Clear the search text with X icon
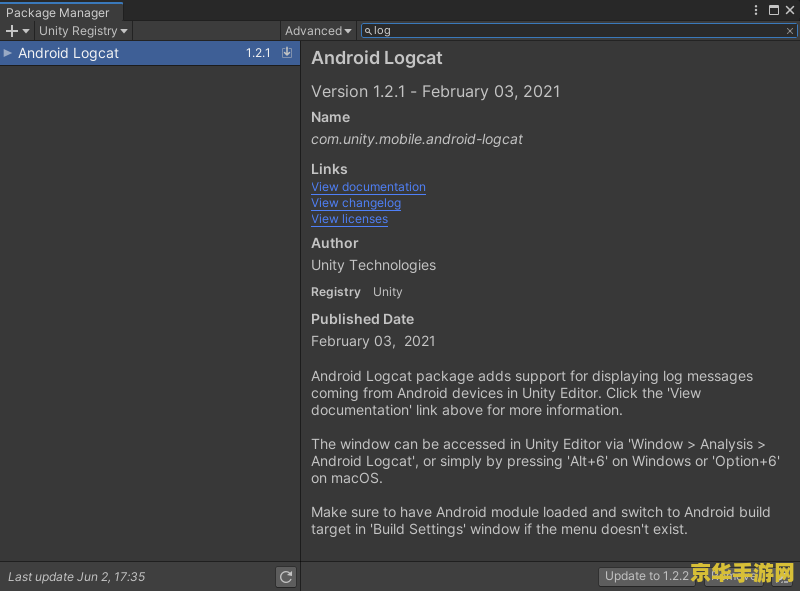The image size is (800, 591). point(790,31)
